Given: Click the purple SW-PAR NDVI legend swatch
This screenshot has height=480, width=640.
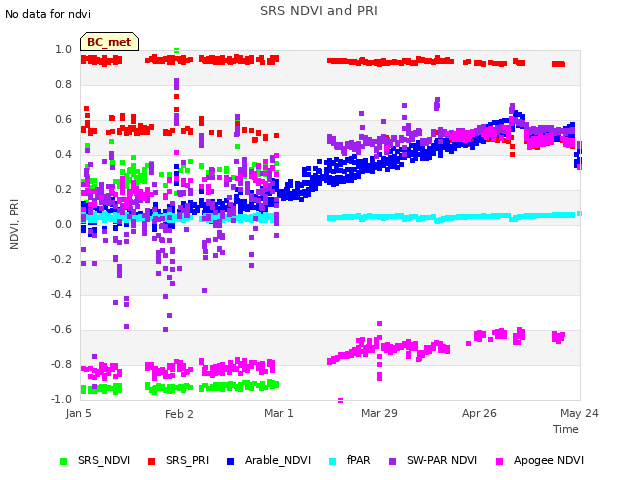Looking at the screenshot, I should [392, 461].
